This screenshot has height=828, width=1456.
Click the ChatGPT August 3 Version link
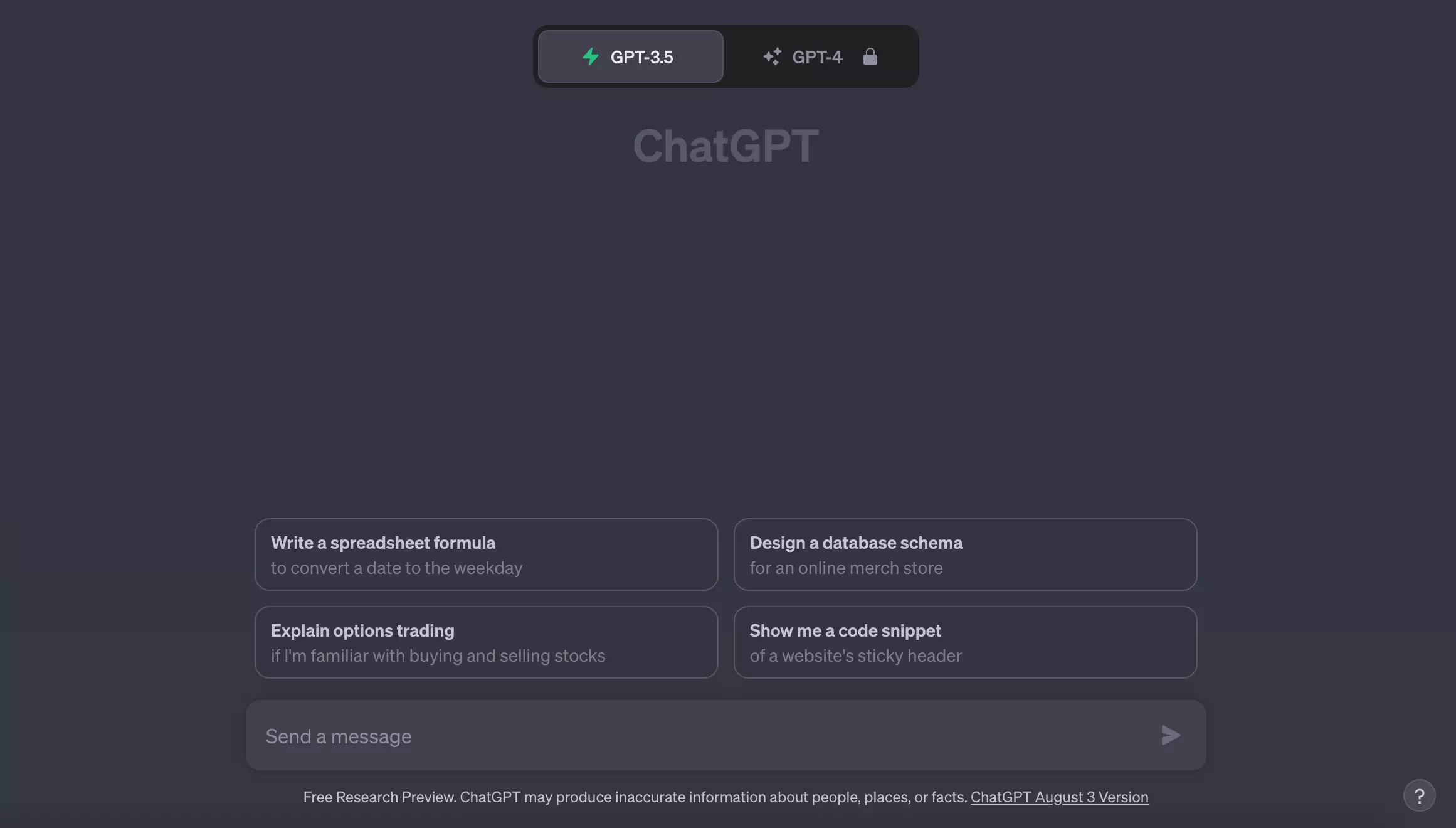click(x=1060, y=796)
